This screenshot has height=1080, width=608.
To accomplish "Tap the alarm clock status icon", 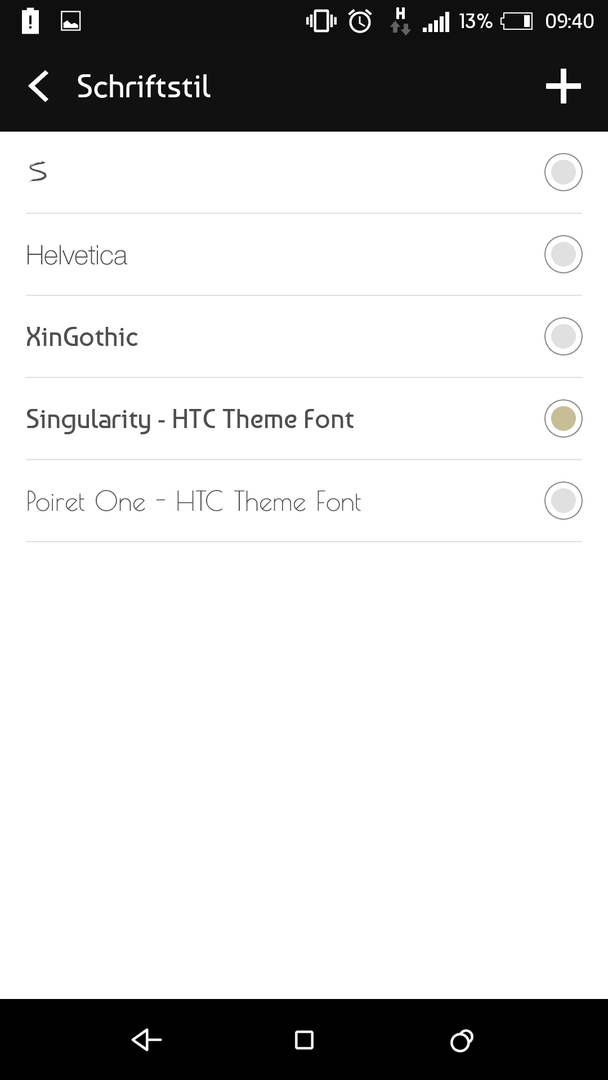I will point(360,21).
